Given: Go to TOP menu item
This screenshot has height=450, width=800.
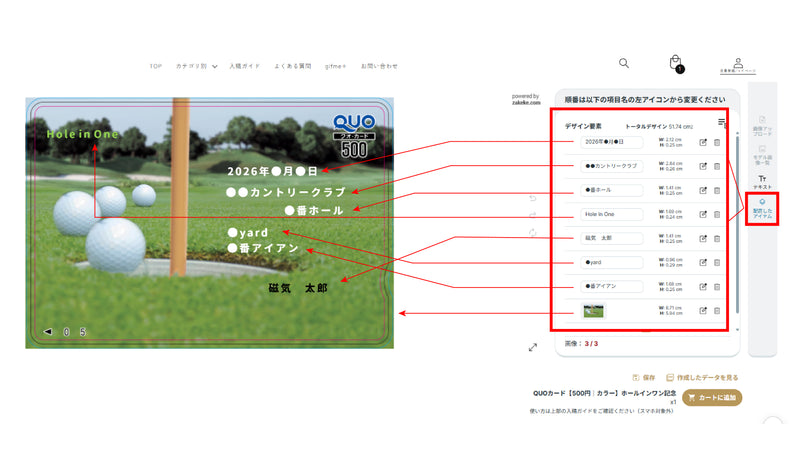Looking at the screenshot, I should pos(156,66).
